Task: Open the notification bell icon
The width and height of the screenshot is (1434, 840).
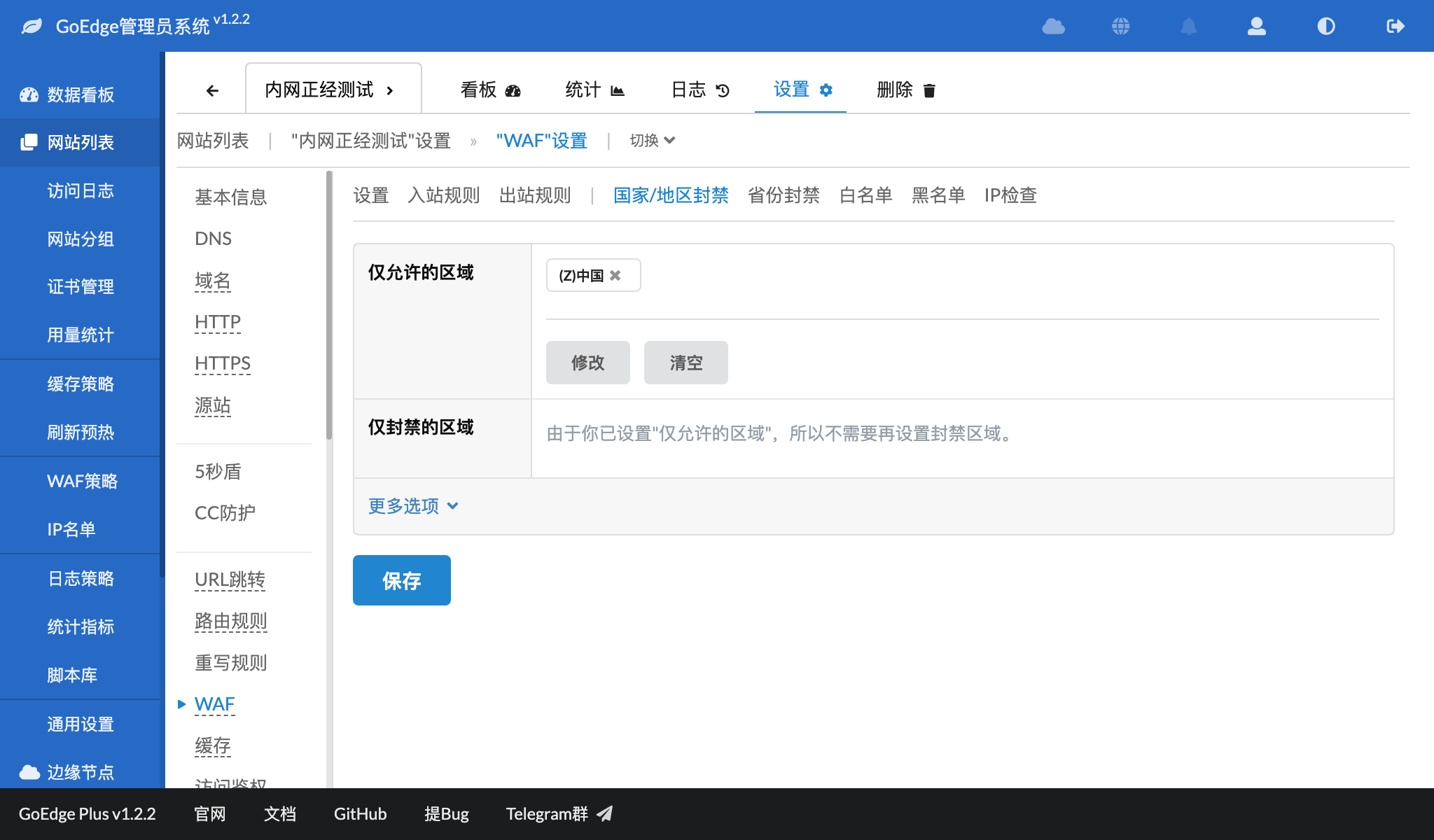Action: [1189, 27]
